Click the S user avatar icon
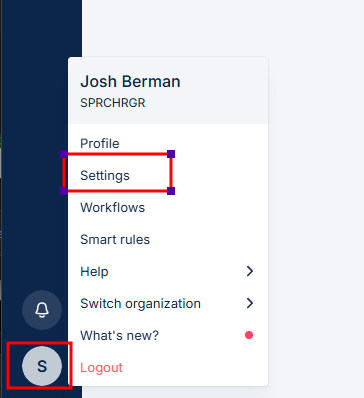Viewport: 364px width, 398px height. tap(42, 366)
